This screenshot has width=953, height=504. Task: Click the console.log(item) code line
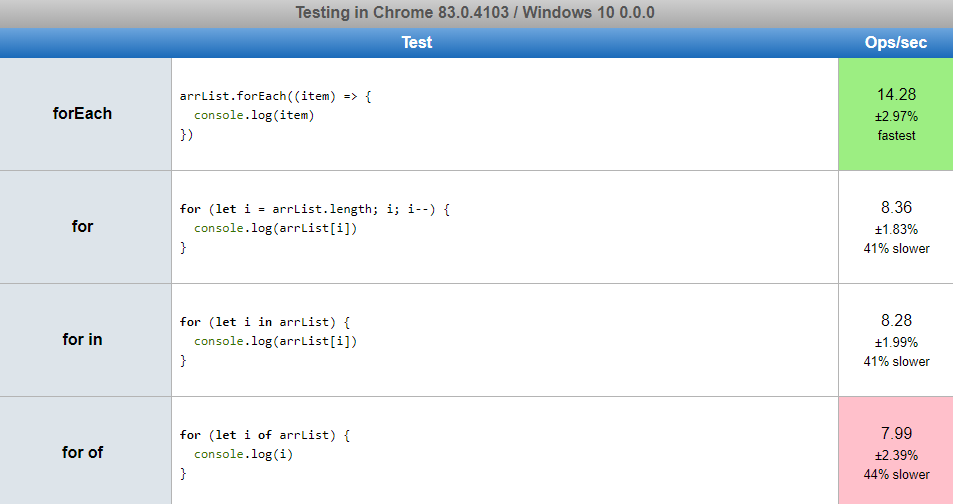(254, 115)
